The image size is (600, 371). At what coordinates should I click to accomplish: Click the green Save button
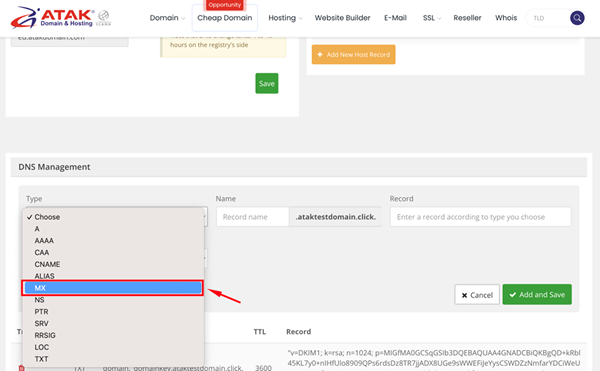267,83
